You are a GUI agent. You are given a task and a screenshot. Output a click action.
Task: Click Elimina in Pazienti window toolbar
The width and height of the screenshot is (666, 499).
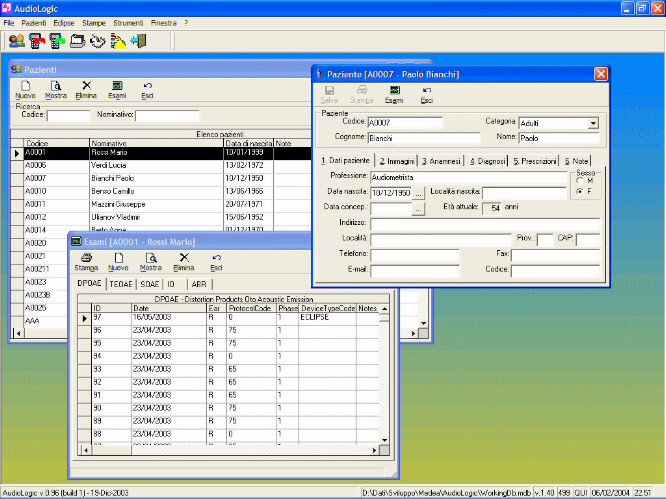(86, 90)
